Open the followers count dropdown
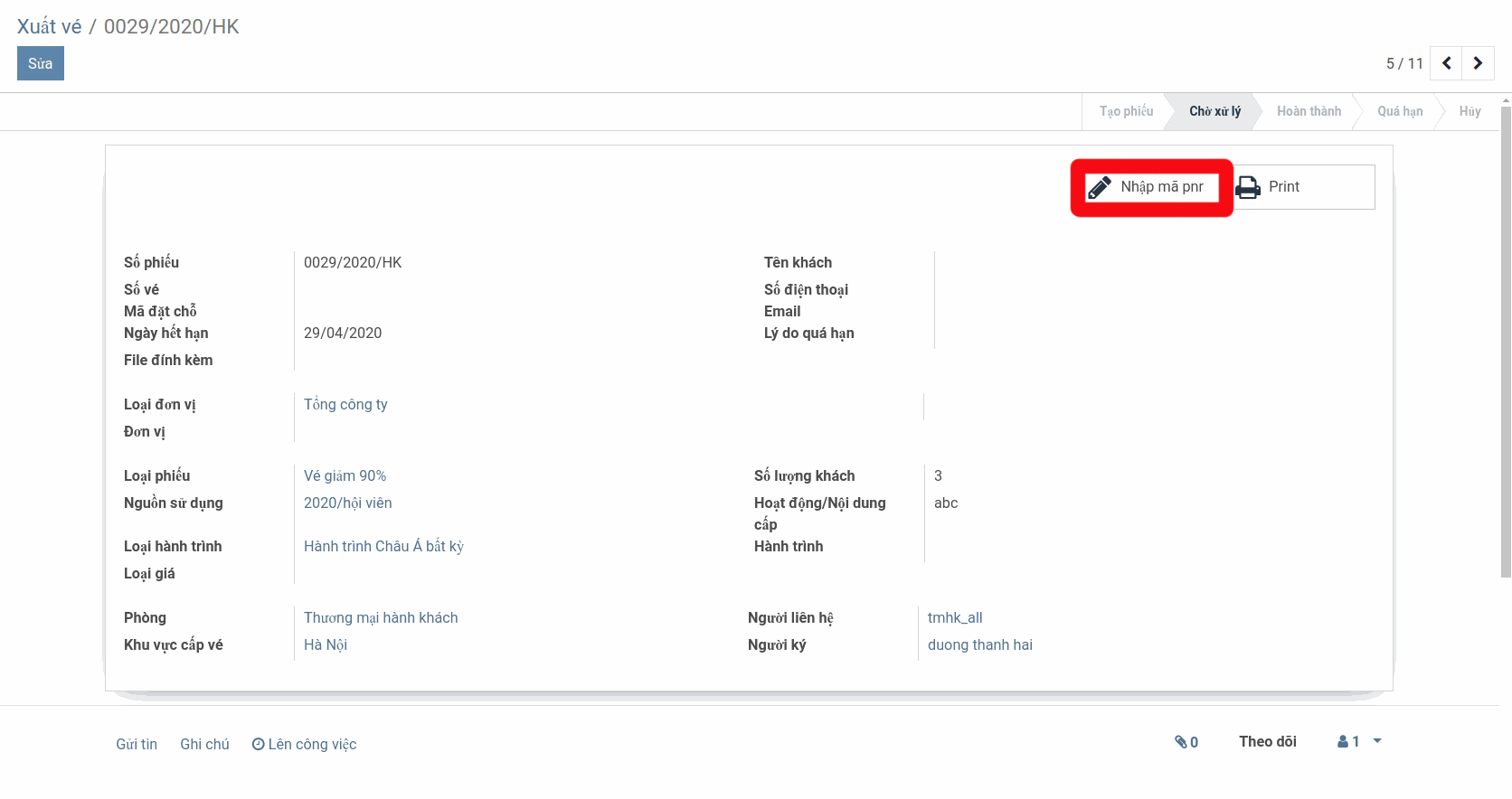 (1359, 741)
